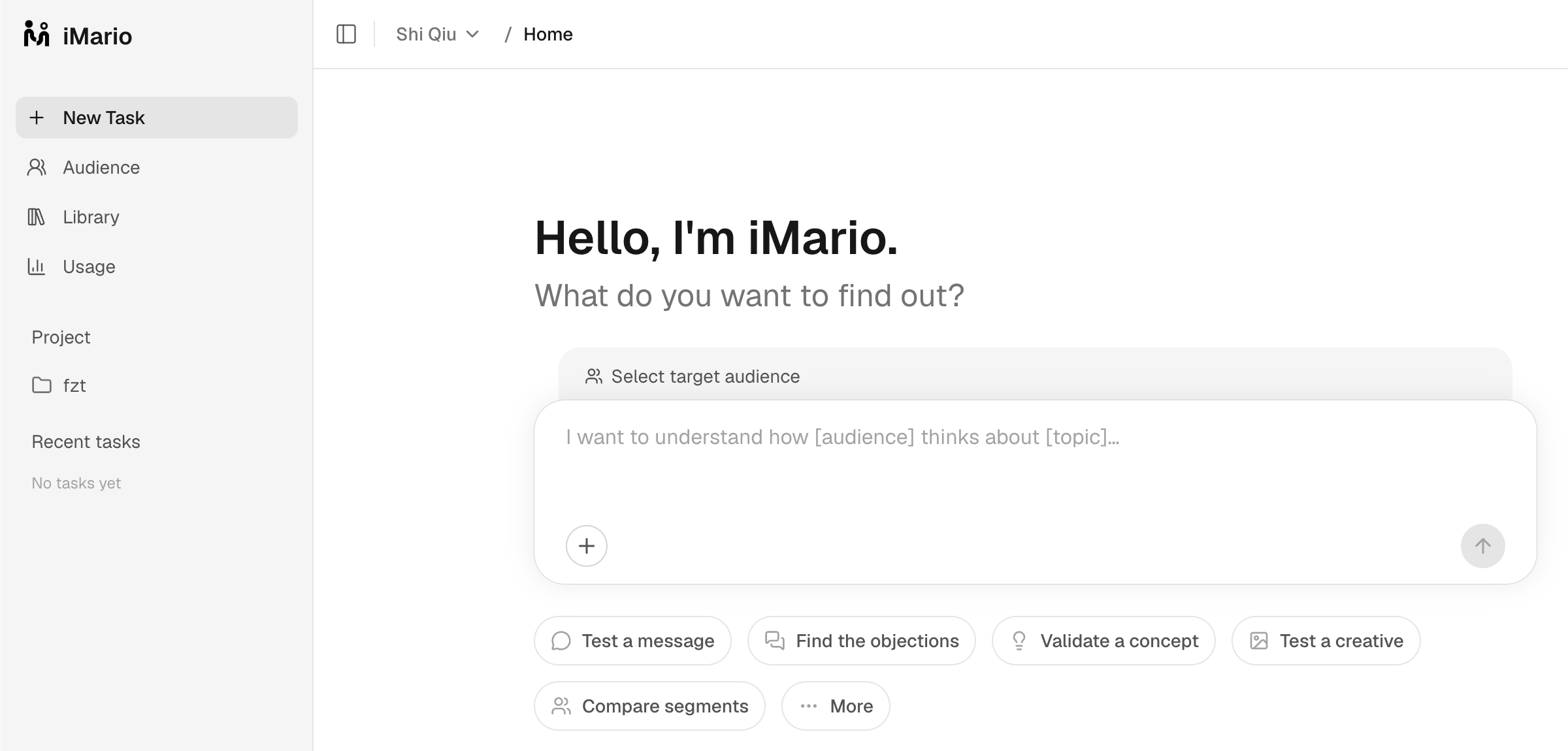
Task: Open the Shi Qiu workspace dropdown
Action: [x=438, y=34]
